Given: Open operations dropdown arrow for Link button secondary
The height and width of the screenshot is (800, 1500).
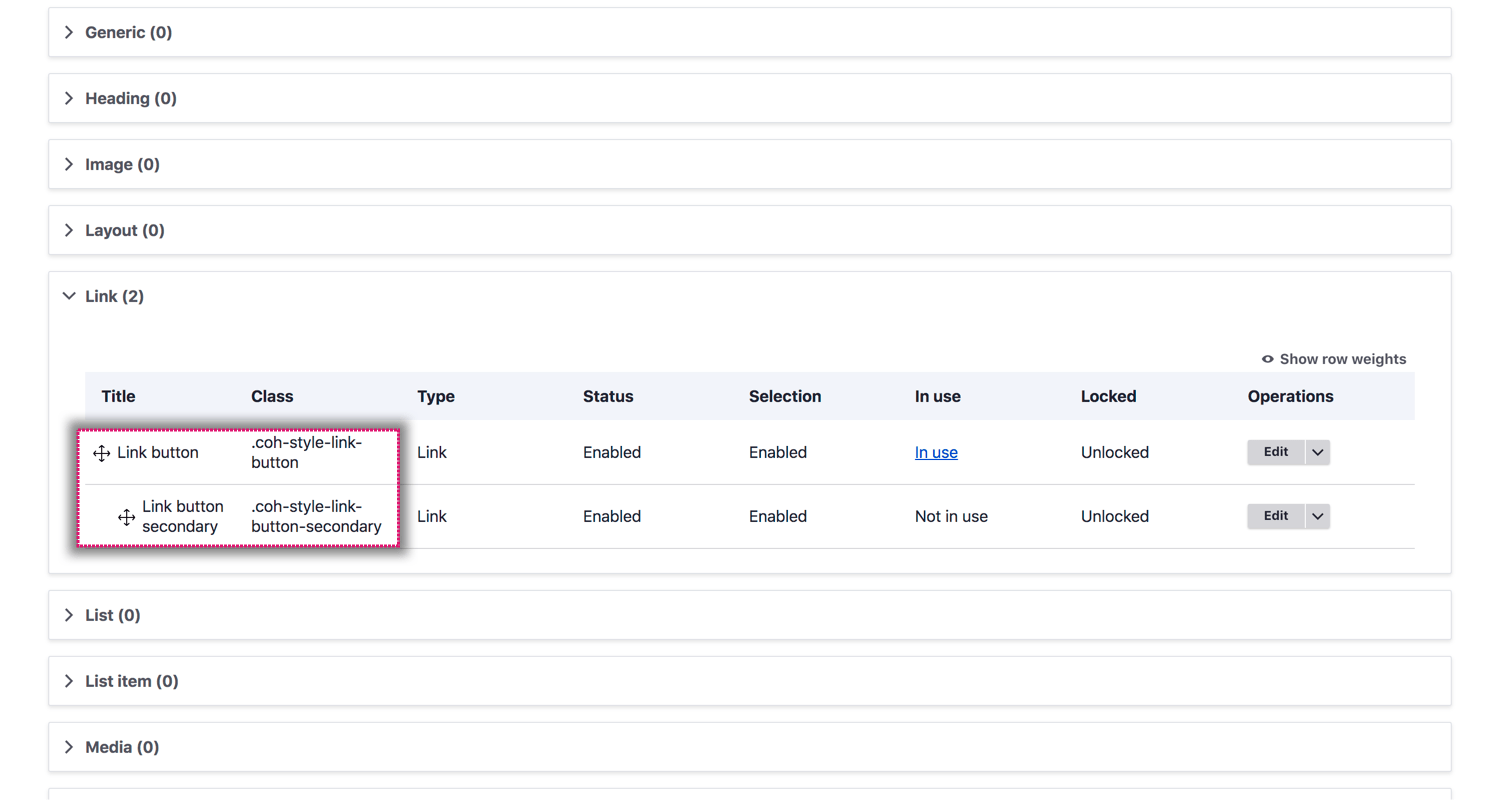Looking at the screenshot, I should click(x=1318, y=516).
